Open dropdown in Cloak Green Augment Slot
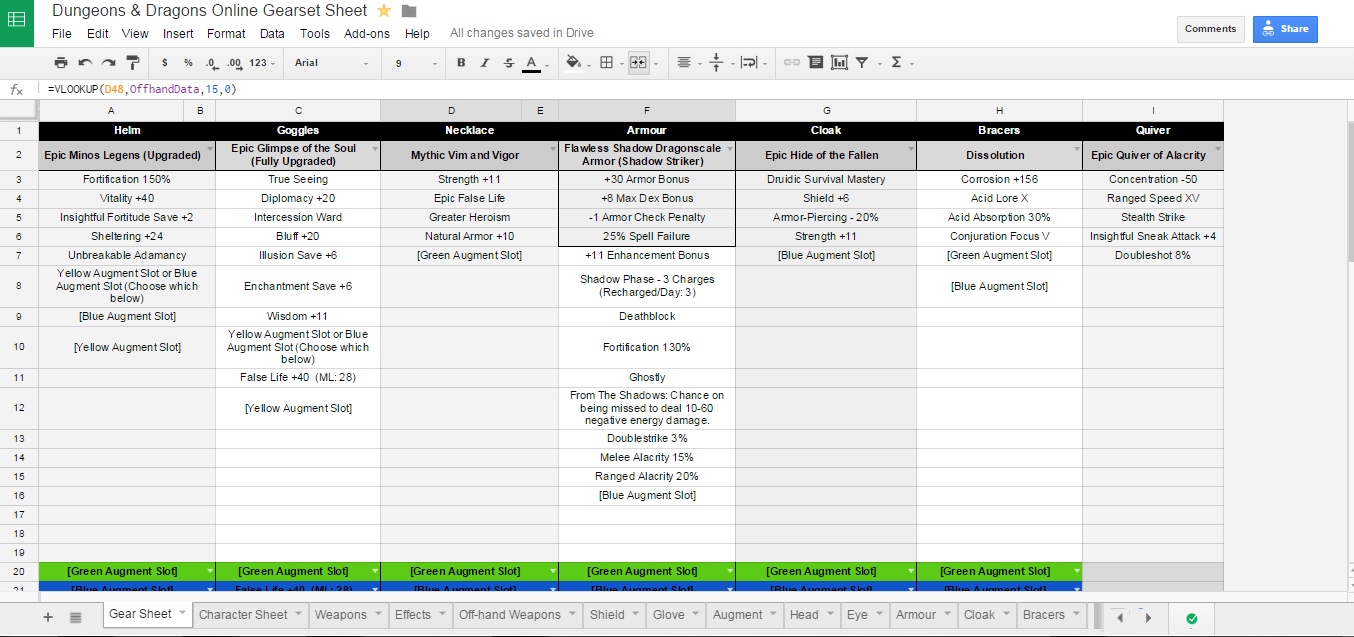Screen dimensions: 1354x637 click(909, 571)
